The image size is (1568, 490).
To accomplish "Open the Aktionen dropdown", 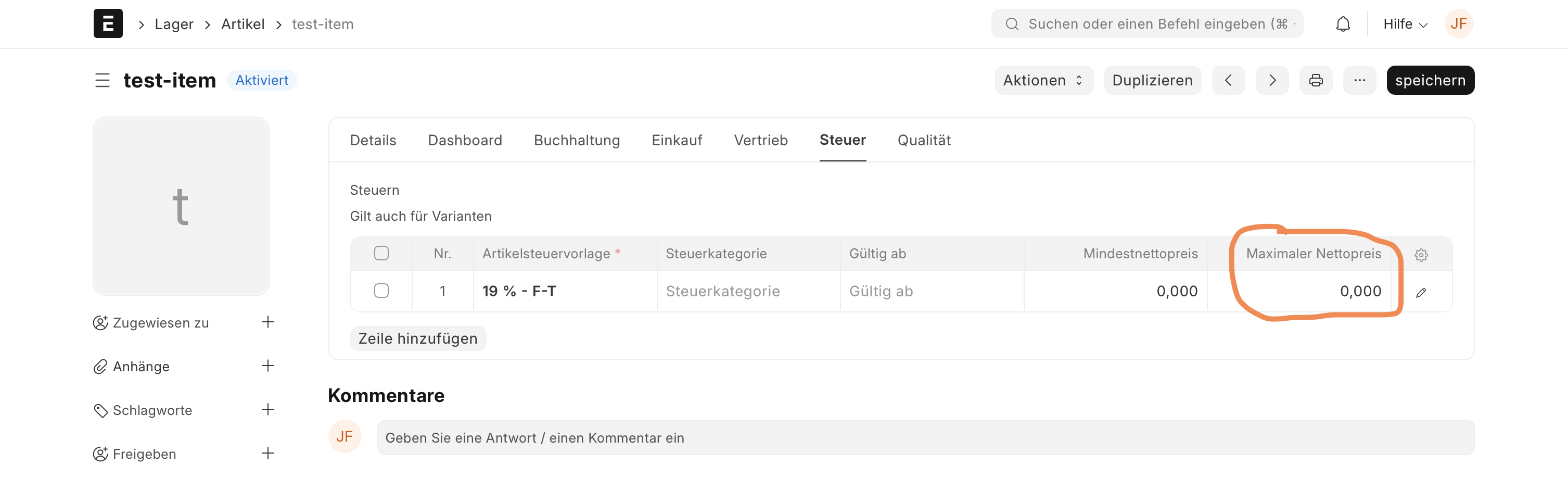I will click(x=1043, y=80).
